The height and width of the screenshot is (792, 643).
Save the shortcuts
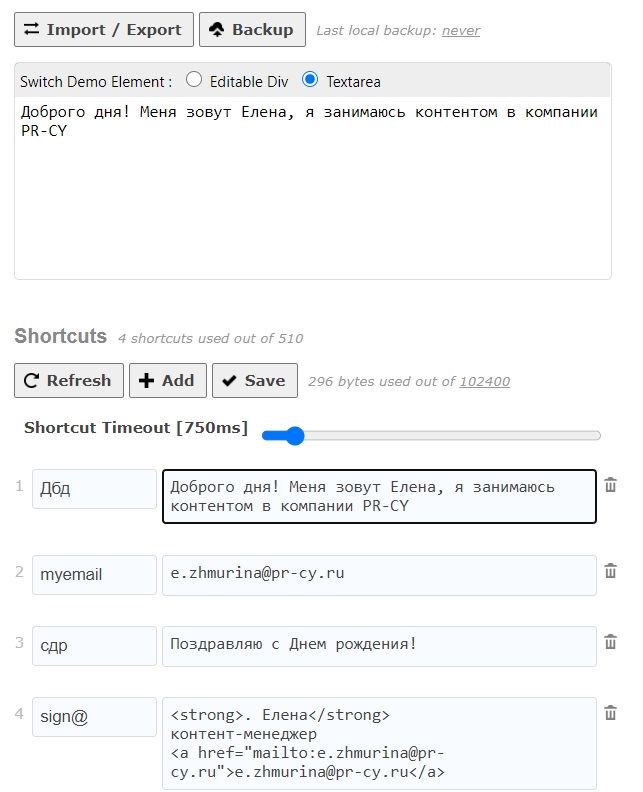pyautogui.click(x=254, y=380)
